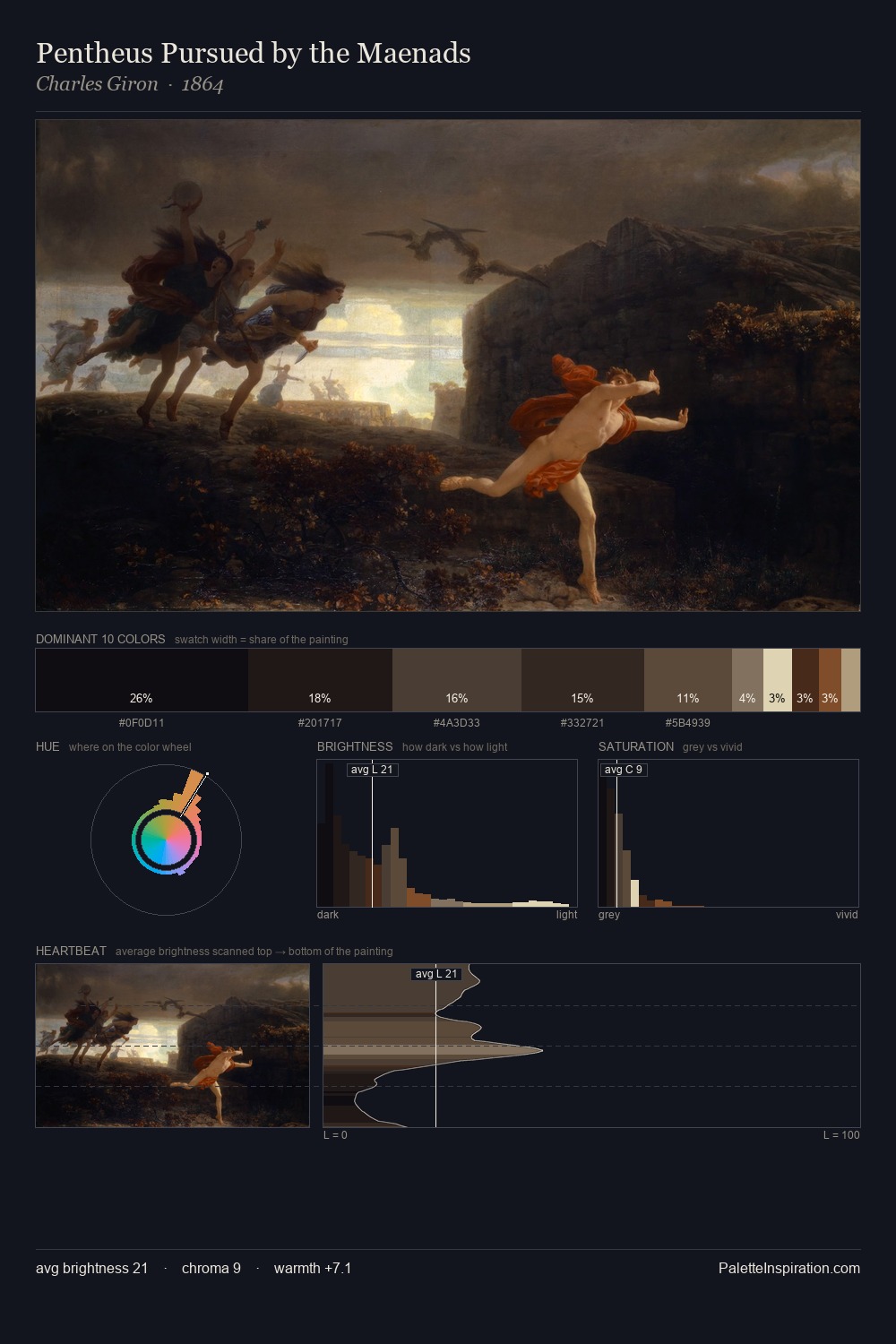Screen dimensions: 896x1344
Task: Click the warmth +7.1 footer stat
Action: [x=313, y=1268]
